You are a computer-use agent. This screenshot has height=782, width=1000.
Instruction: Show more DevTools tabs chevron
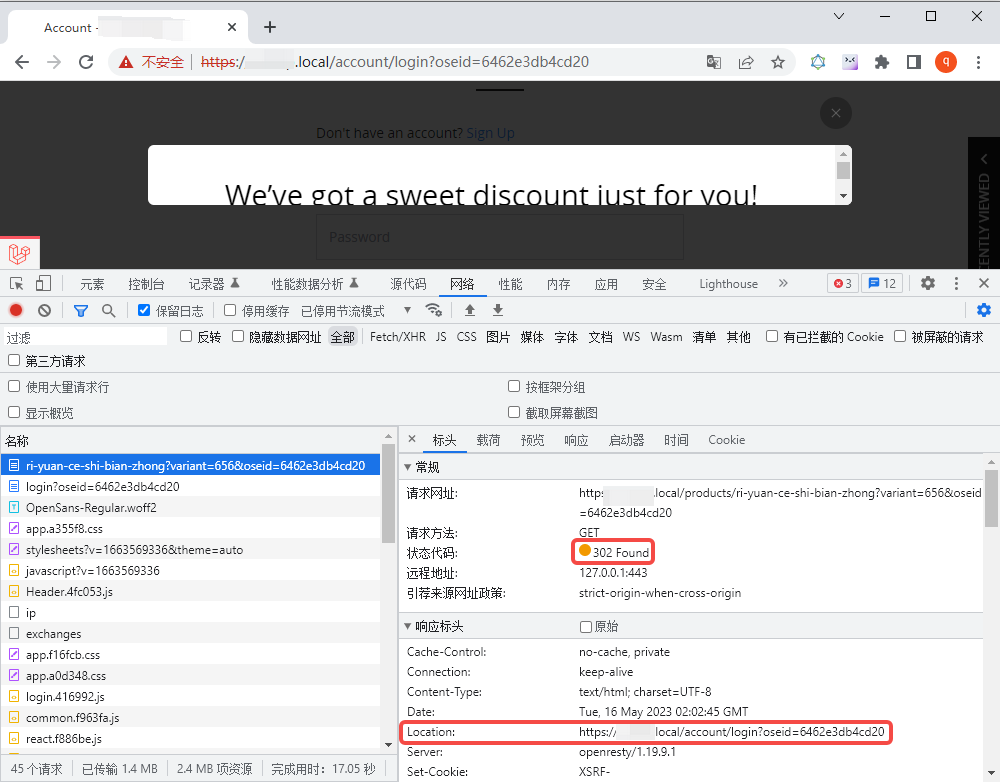pyautogui.click(x=783, y=283)
